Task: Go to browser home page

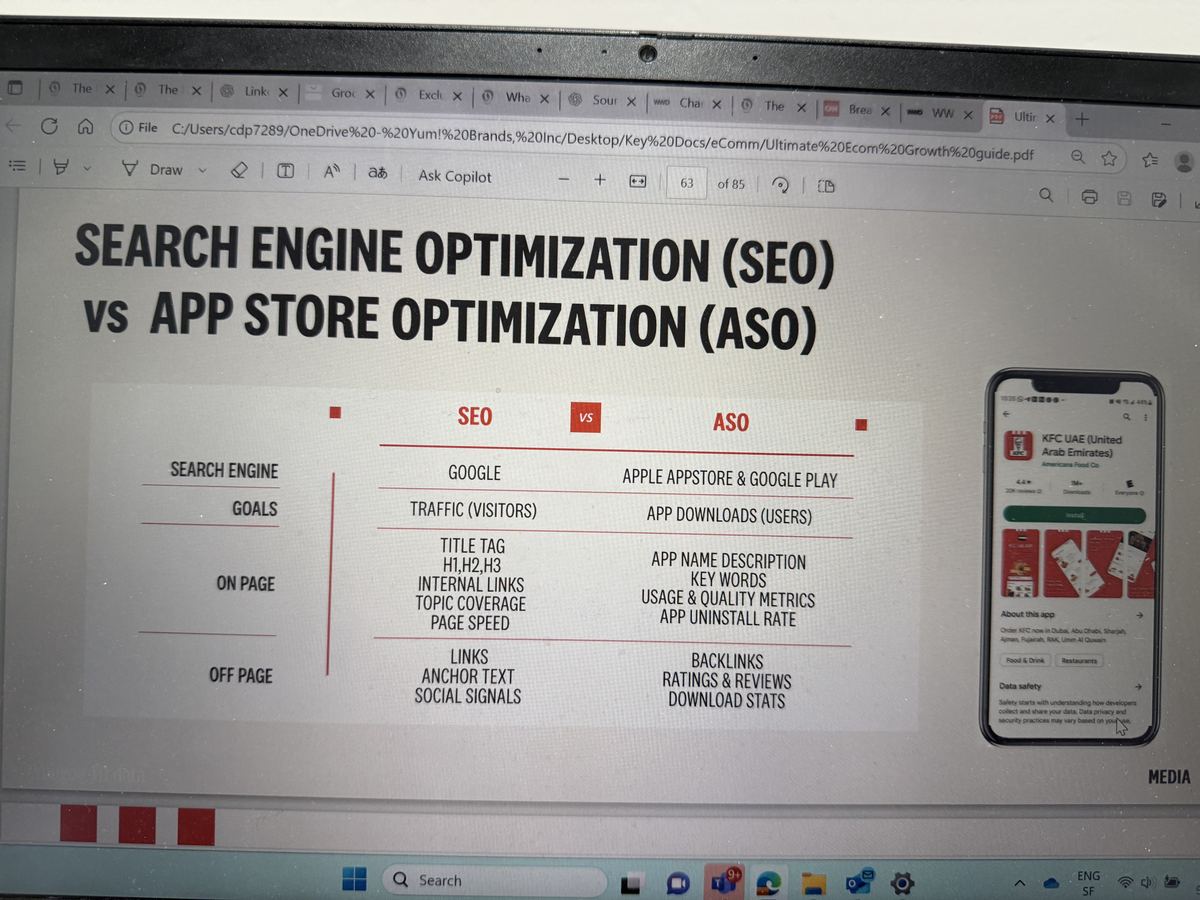Action: pyautogui.click(x=86, y=127)
